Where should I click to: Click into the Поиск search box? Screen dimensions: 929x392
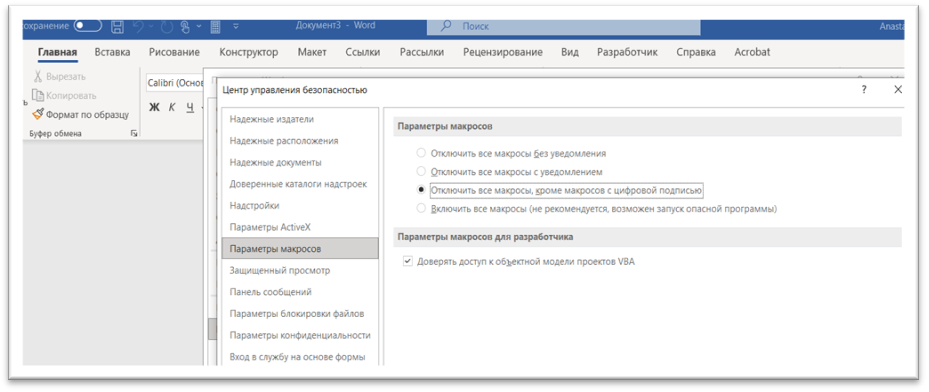563,27
